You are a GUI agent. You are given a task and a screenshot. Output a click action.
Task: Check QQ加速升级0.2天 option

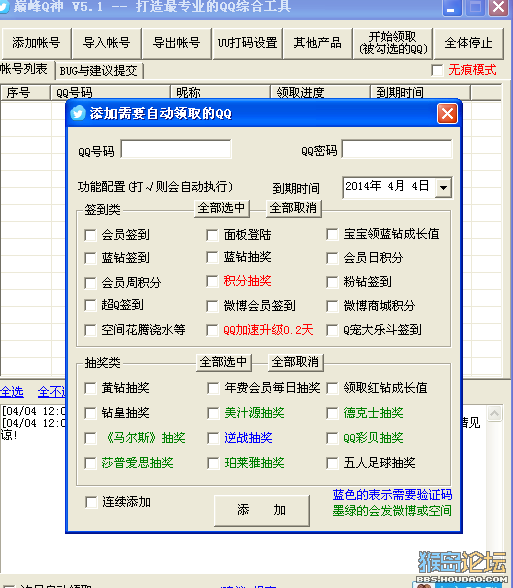tap(212, 330)
